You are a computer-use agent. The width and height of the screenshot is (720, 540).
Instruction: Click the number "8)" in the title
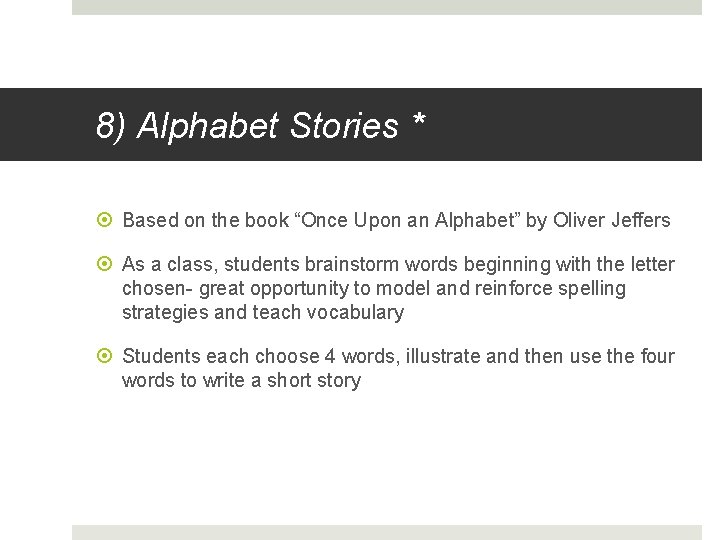coord(112,126)
